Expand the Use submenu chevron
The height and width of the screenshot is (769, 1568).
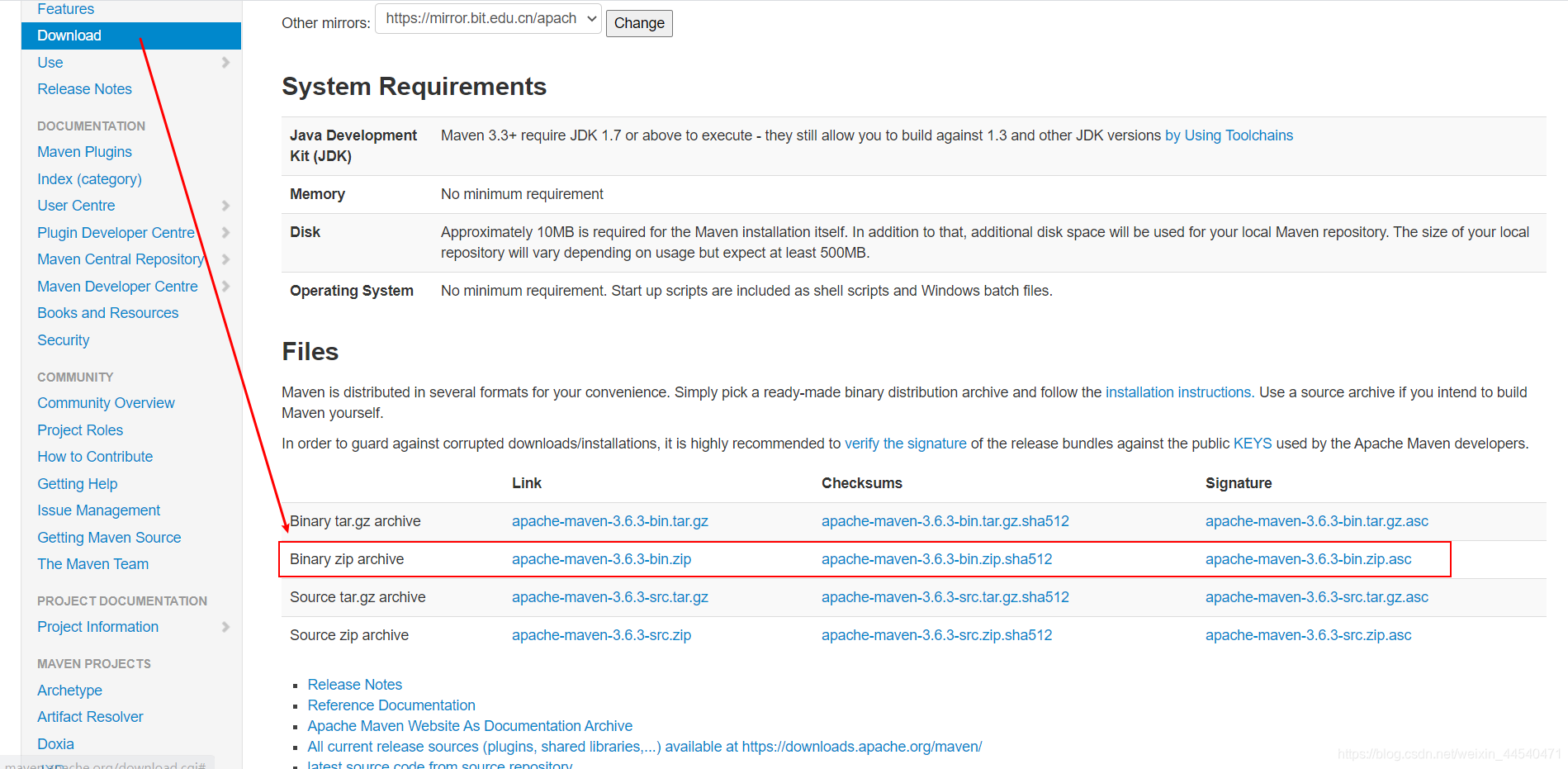(225, 63)
